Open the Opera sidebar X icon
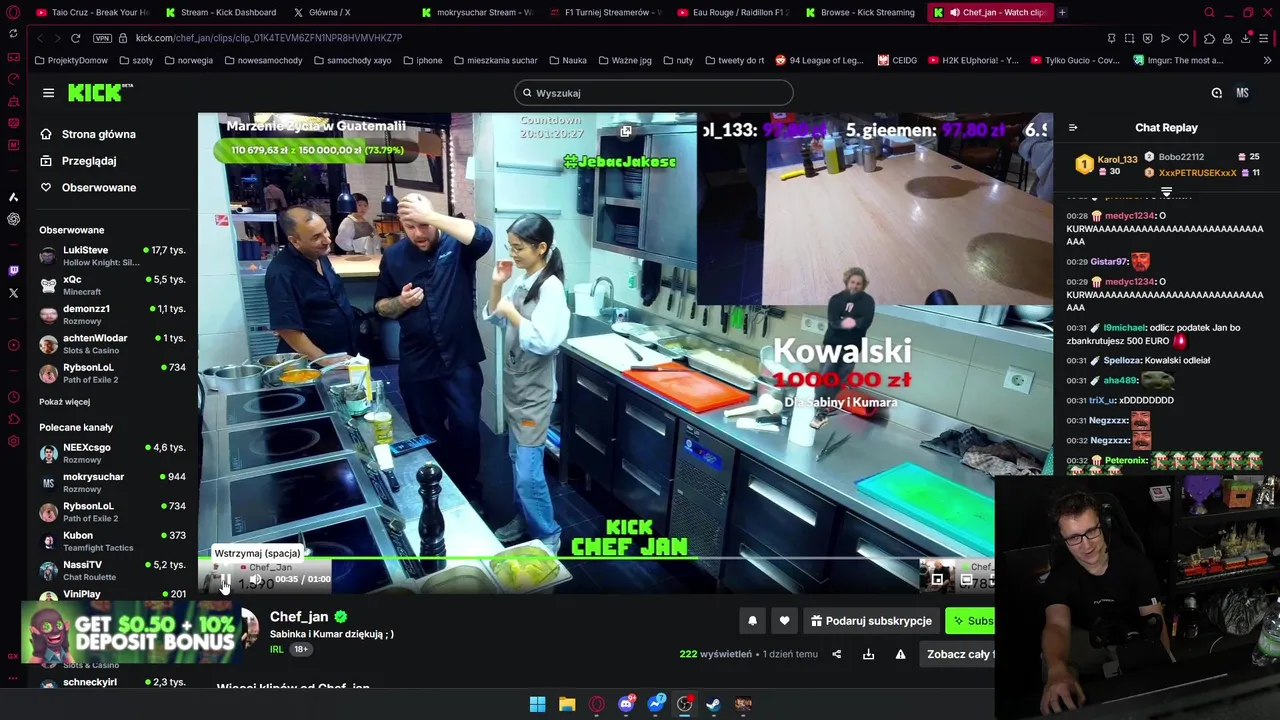 [x=13, y=293]
